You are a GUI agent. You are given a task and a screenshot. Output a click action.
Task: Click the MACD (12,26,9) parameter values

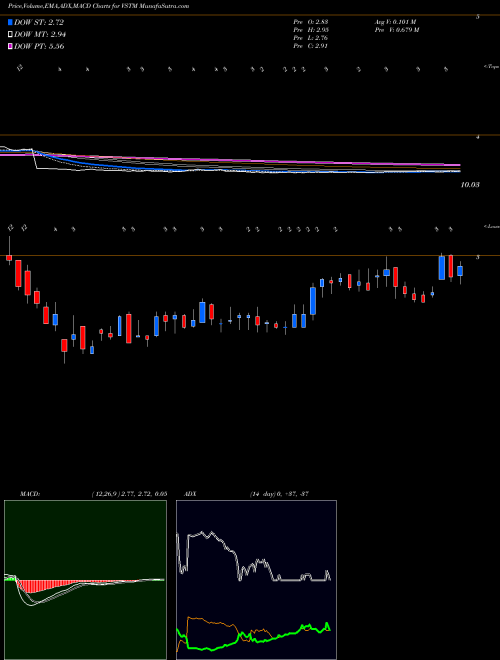129,494
